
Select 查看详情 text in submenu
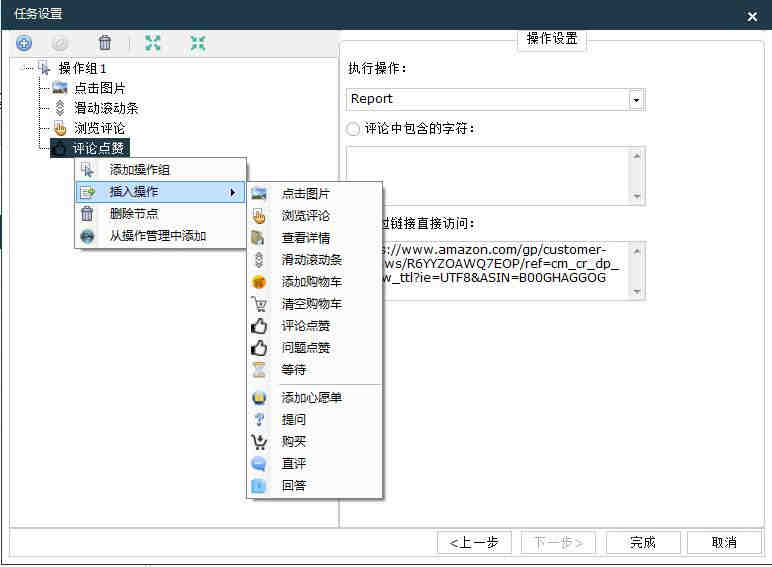[x=306, y=238]
